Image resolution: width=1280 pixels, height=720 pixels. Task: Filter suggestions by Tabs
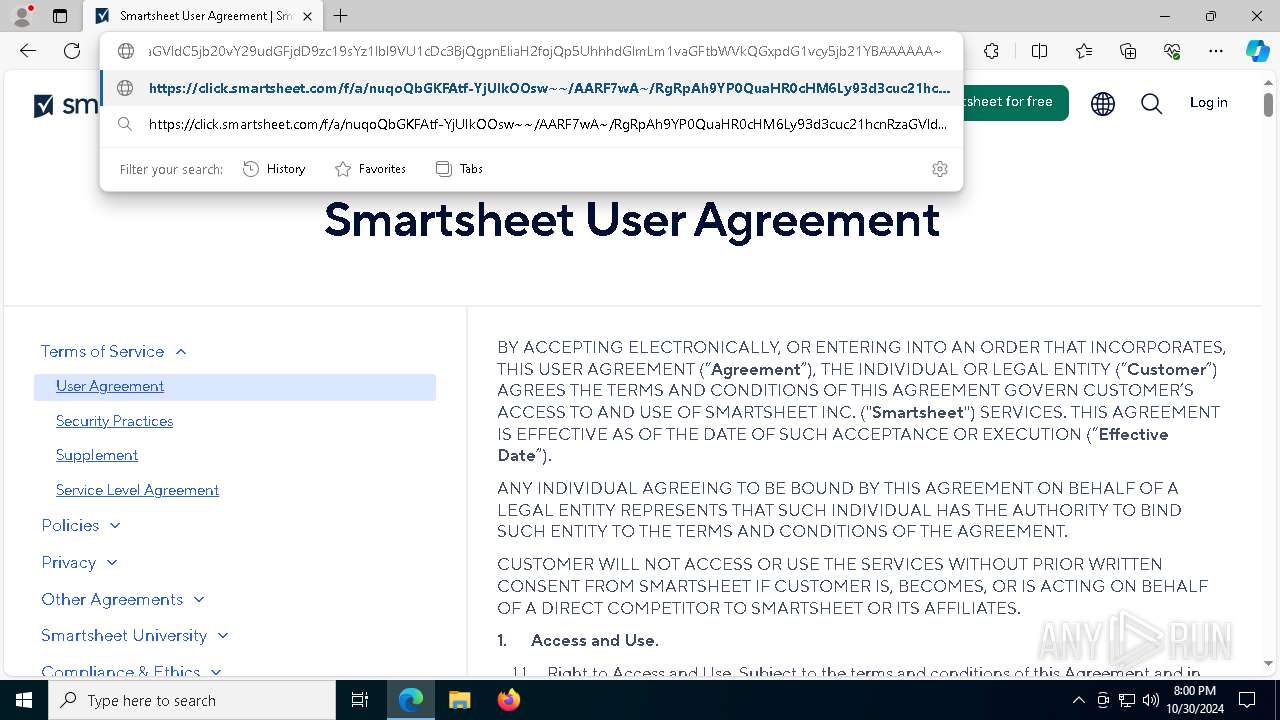(459, 169)
